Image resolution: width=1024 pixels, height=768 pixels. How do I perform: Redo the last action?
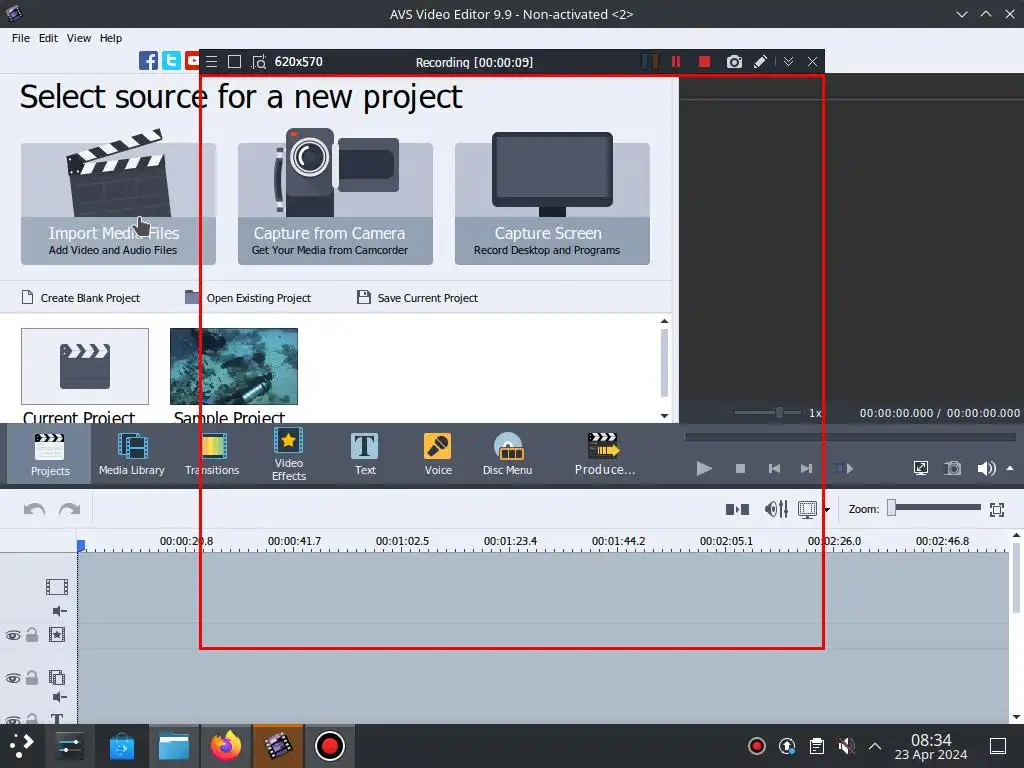(x=69, y=509)
